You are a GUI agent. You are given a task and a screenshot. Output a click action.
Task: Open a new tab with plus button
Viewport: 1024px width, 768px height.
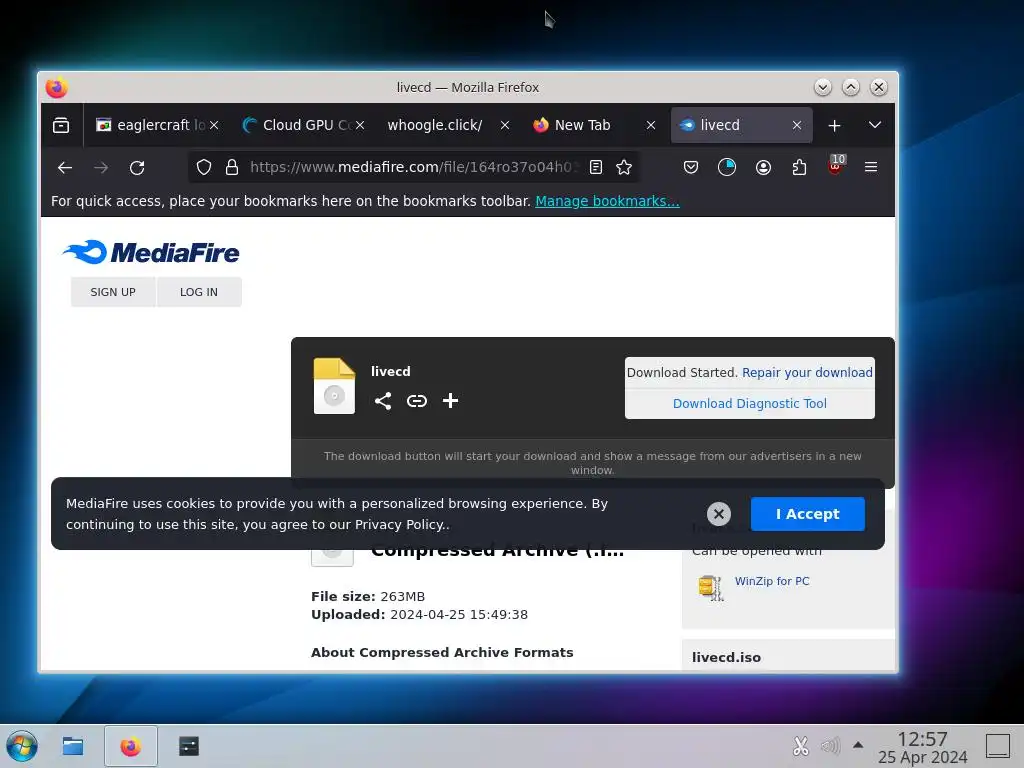pos(834,125)
